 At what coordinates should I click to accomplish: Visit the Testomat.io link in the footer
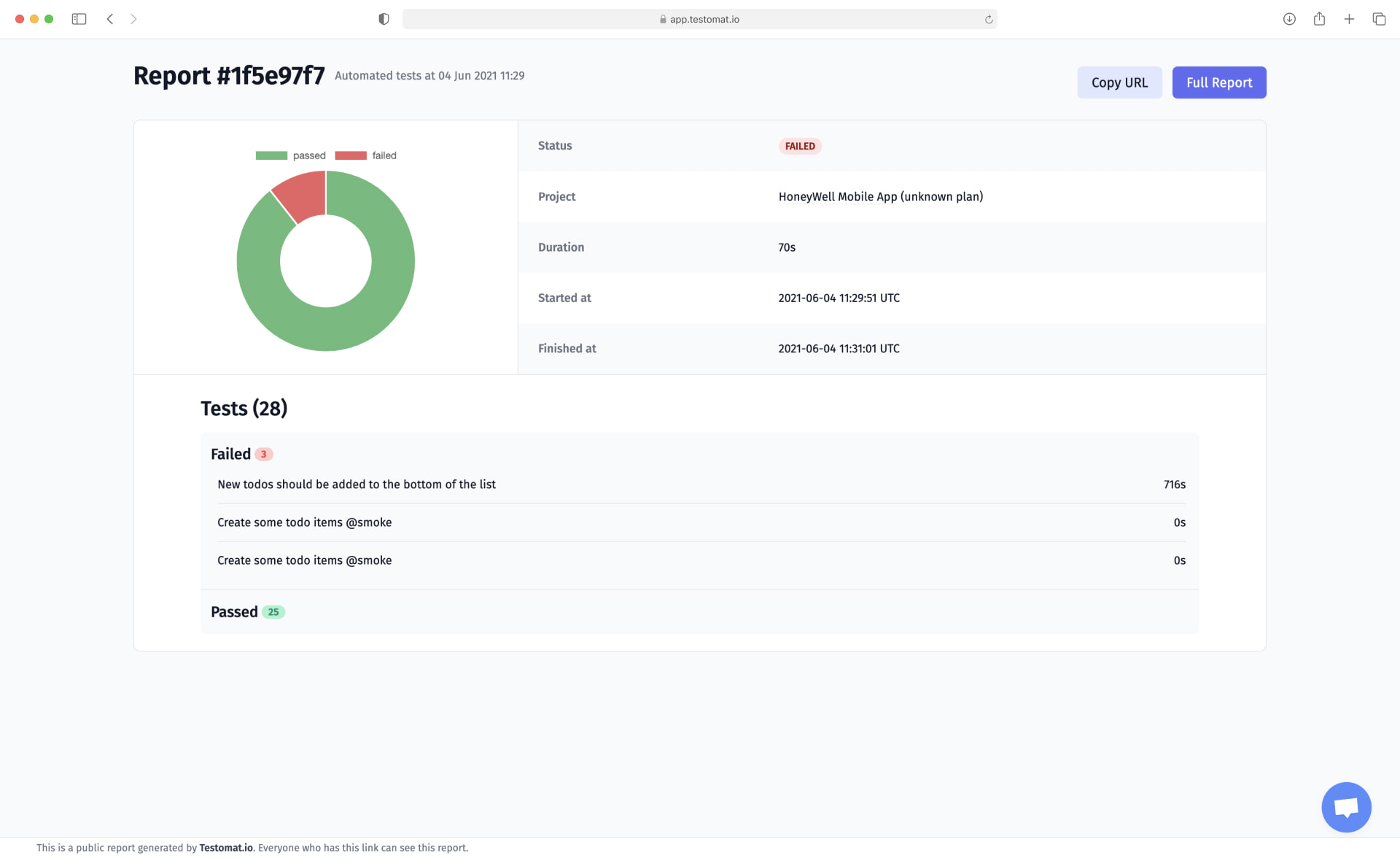pos(226,848)
